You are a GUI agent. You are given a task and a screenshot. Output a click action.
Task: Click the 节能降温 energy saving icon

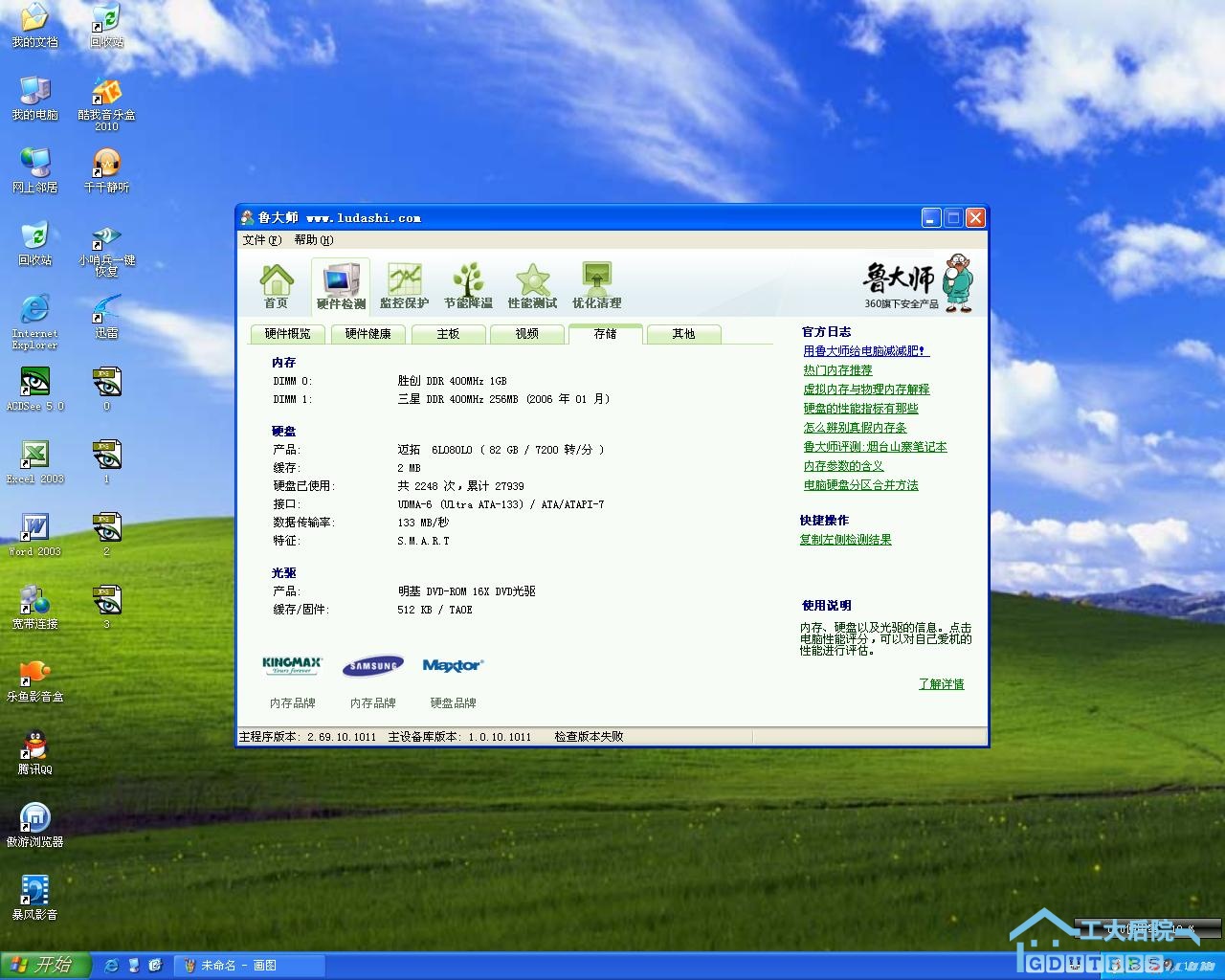point(468,285)
